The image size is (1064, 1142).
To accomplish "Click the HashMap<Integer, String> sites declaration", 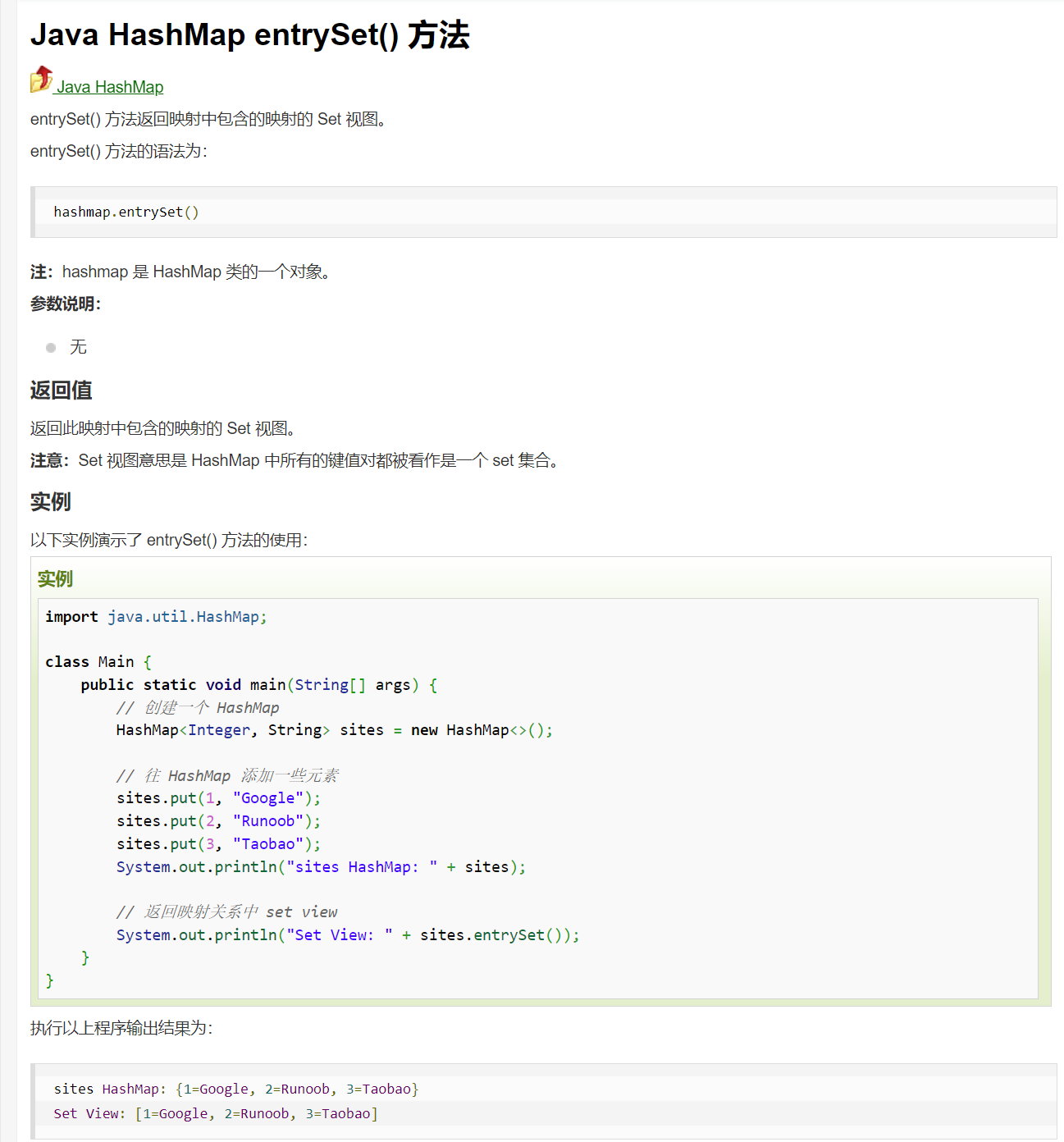I will (x=334, y=729).
